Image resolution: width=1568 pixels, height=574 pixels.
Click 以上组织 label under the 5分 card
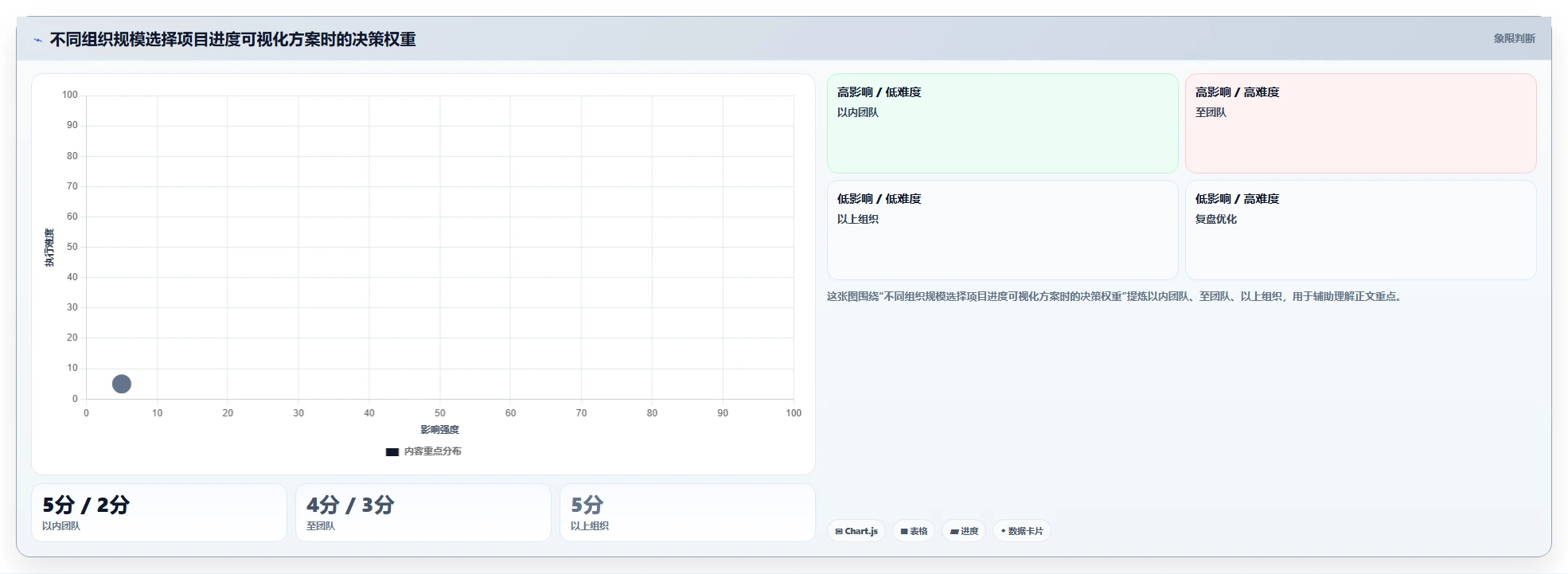click(x=590, y=526)
